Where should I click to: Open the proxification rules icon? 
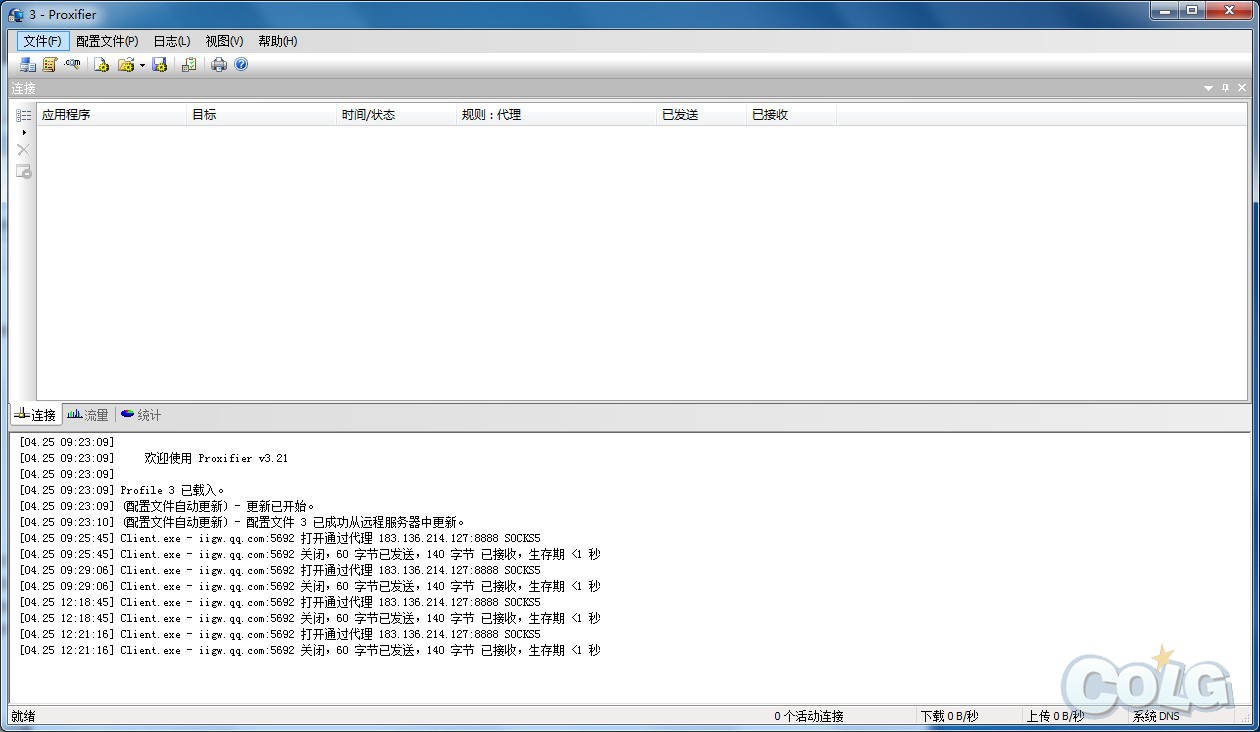(x=50, y=64)
